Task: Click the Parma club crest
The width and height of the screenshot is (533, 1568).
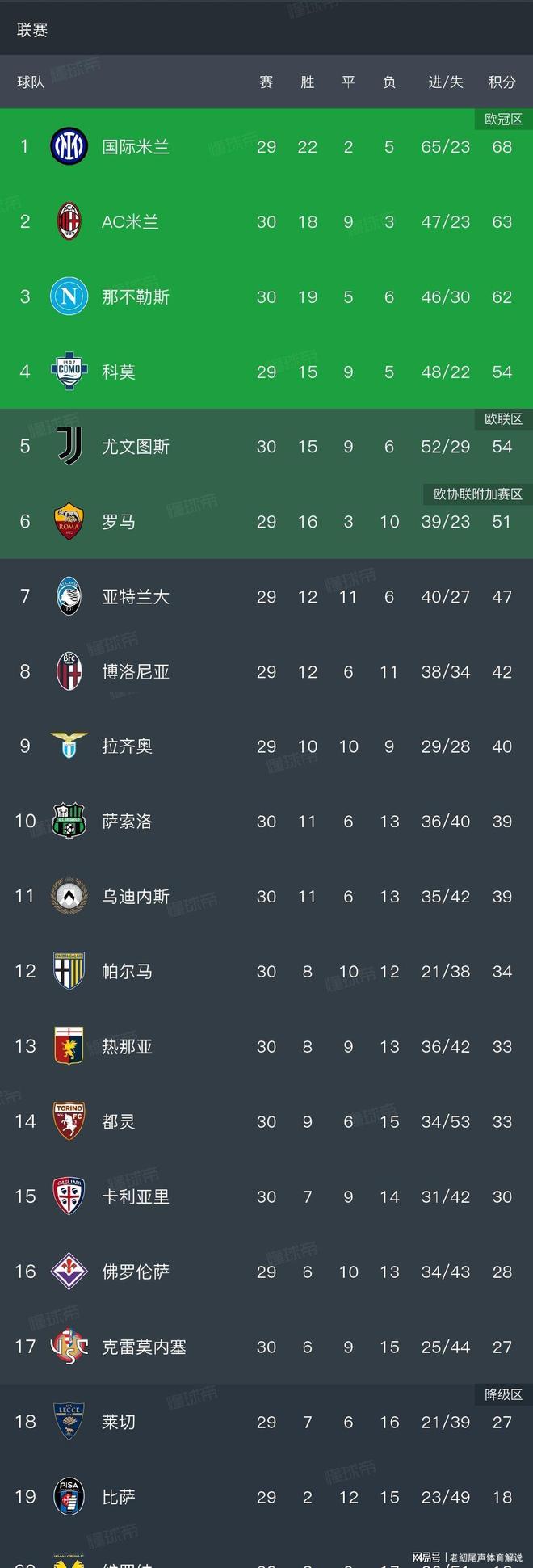Action: click(x=69, y=971)
